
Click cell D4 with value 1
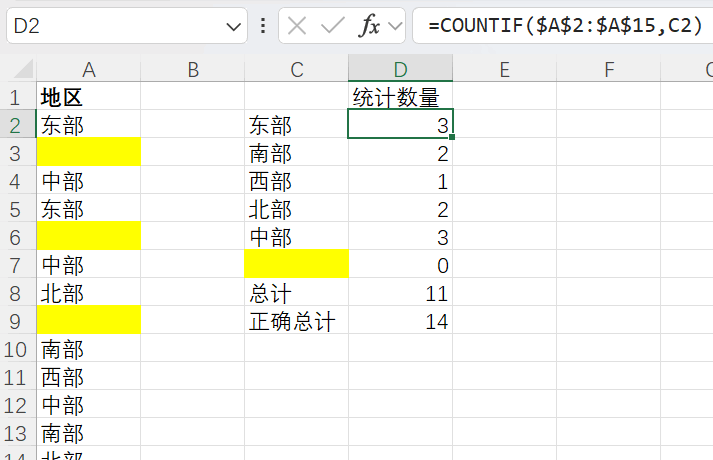tap(401, 180)
